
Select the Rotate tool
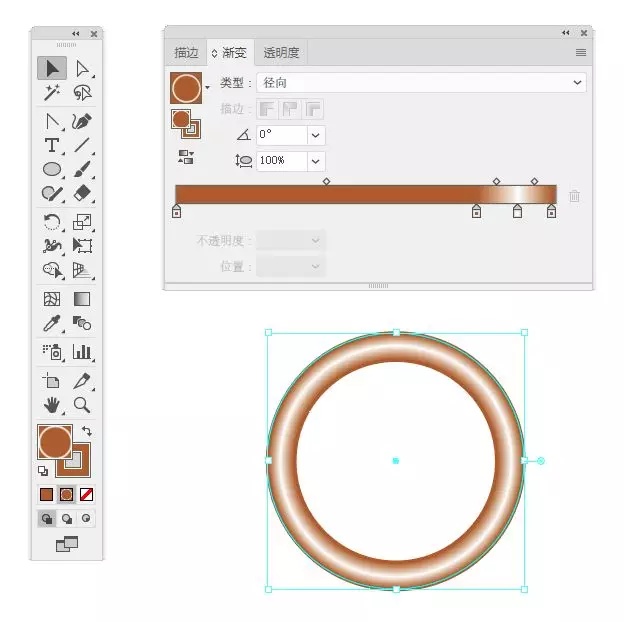pyautogui.click(x=52, y=222)
